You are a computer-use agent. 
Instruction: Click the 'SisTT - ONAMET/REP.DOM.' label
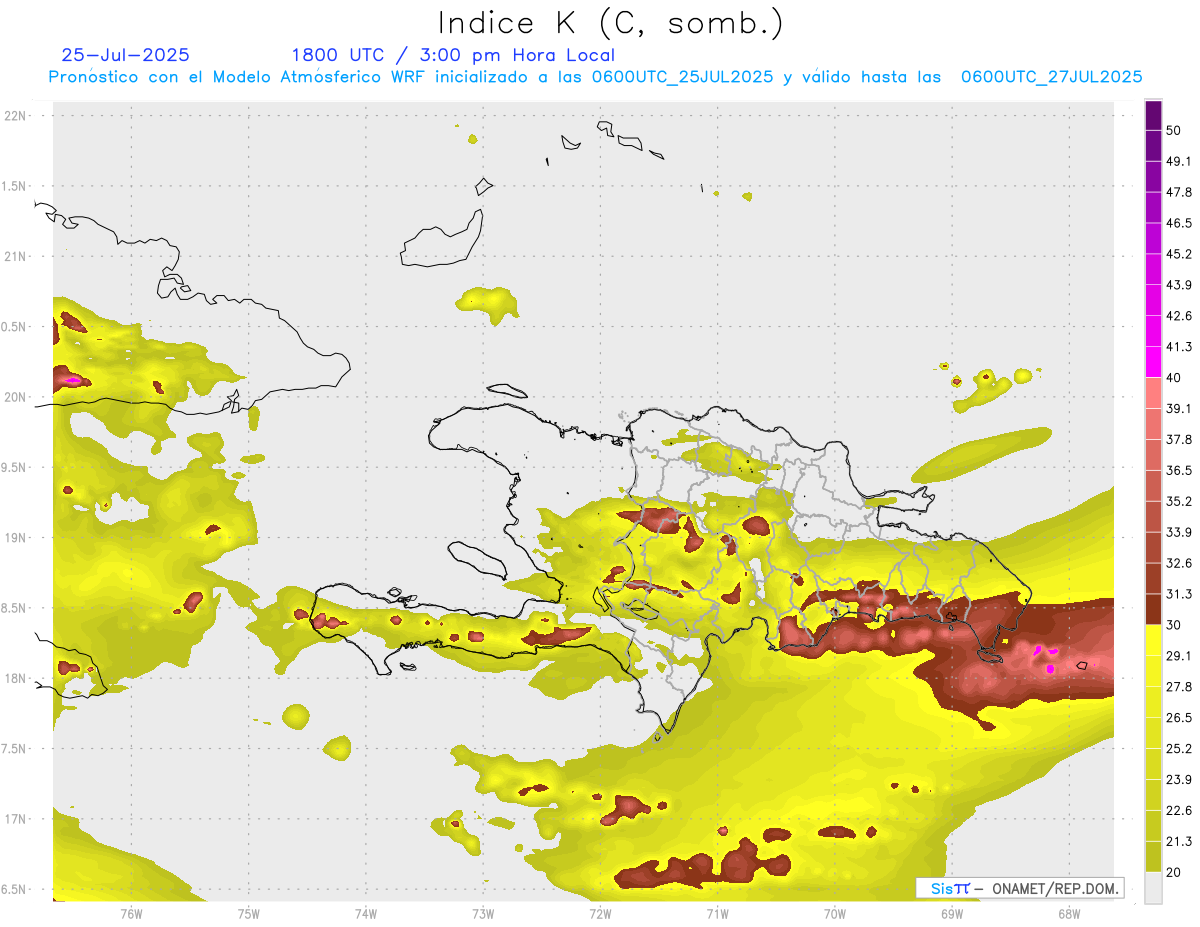(1020, 888)
